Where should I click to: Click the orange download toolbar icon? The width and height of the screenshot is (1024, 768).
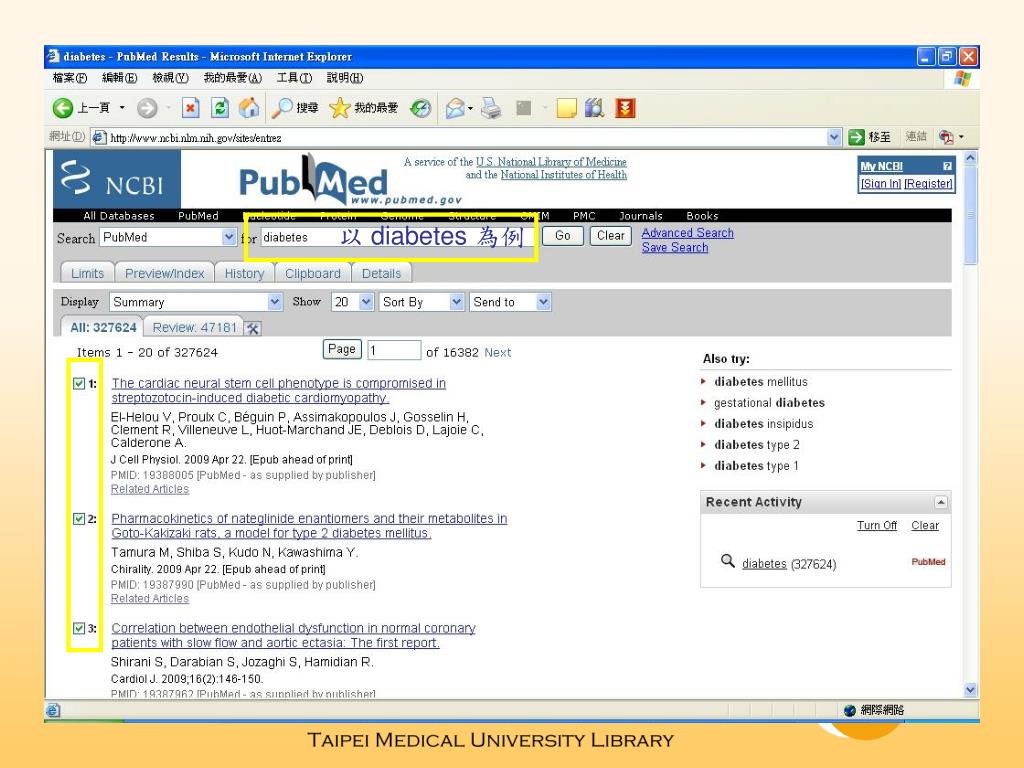point(625,108)
